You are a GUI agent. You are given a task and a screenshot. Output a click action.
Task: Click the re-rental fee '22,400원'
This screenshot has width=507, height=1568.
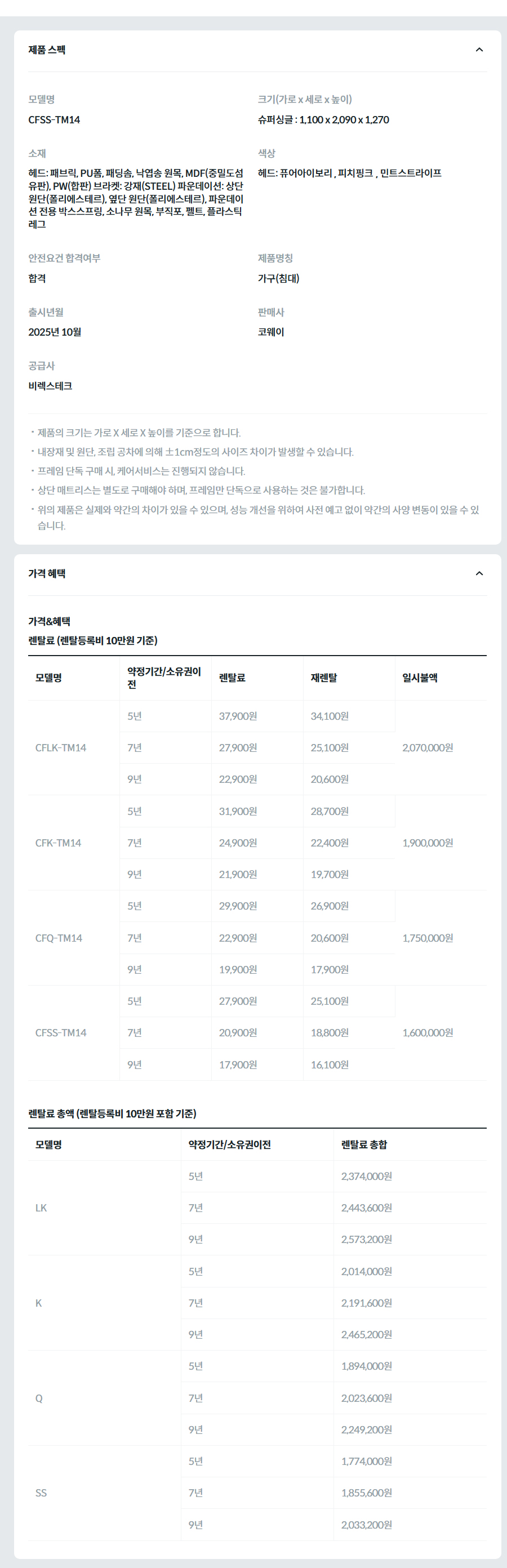tap(330, 843)
